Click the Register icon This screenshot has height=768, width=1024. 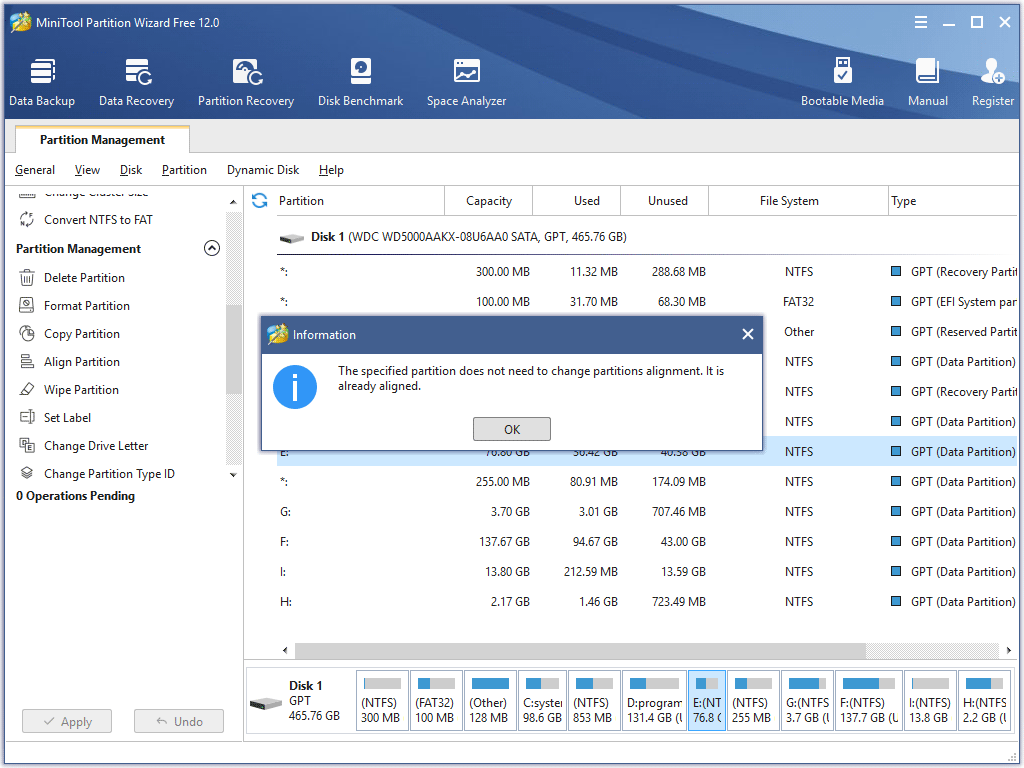(x=993, y=82)
